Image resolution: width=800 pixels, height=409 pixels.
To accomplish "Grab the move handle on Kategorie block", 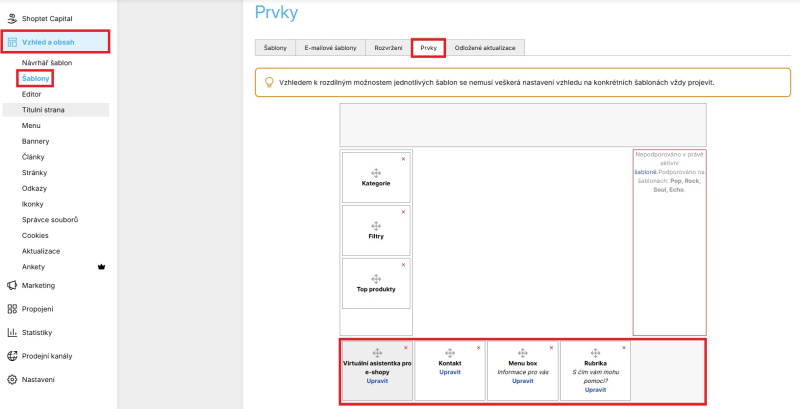I will (376, 173).
